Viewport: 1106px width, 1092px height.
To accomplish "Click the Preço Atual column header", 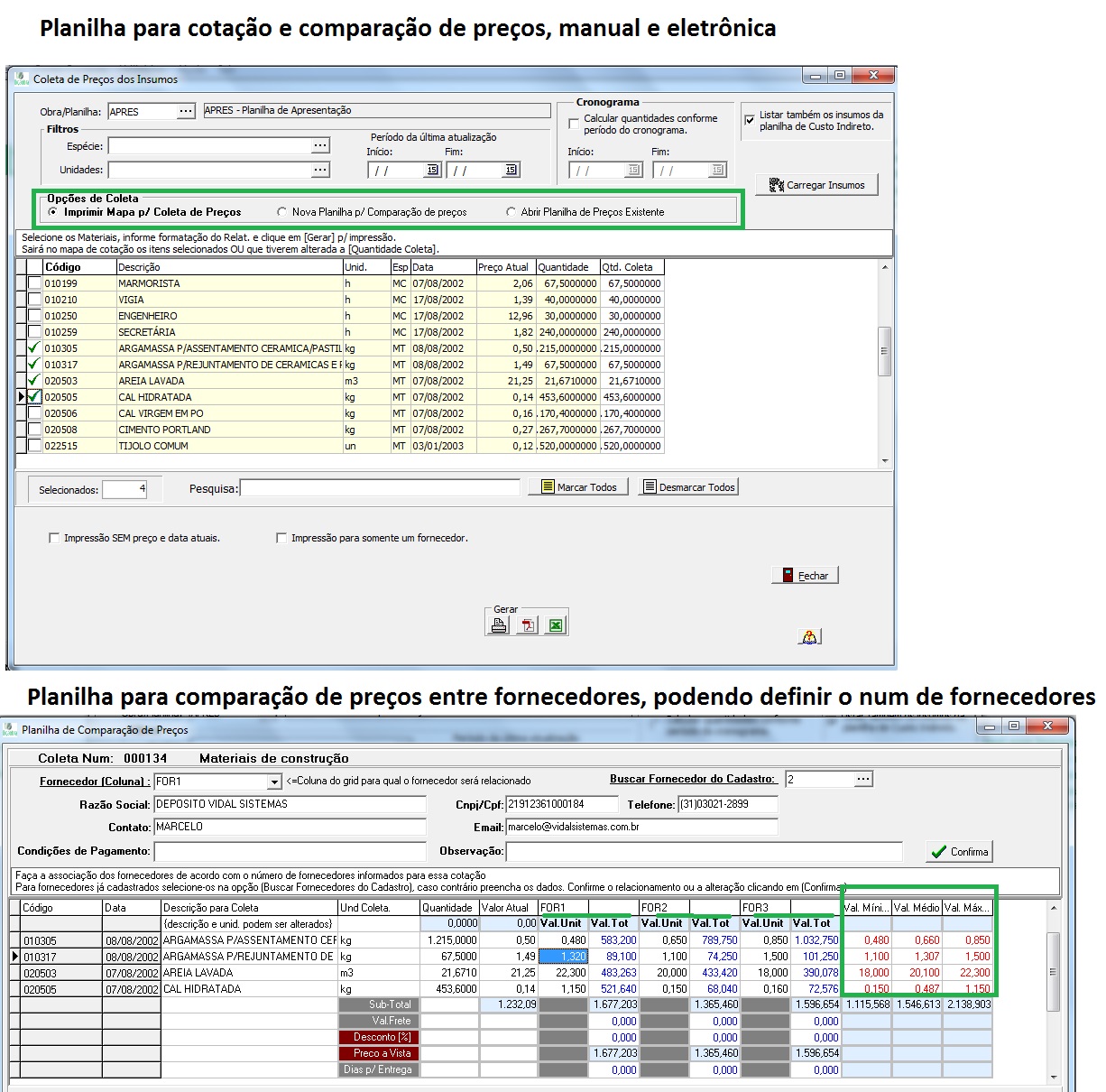I will coord(505,267).
